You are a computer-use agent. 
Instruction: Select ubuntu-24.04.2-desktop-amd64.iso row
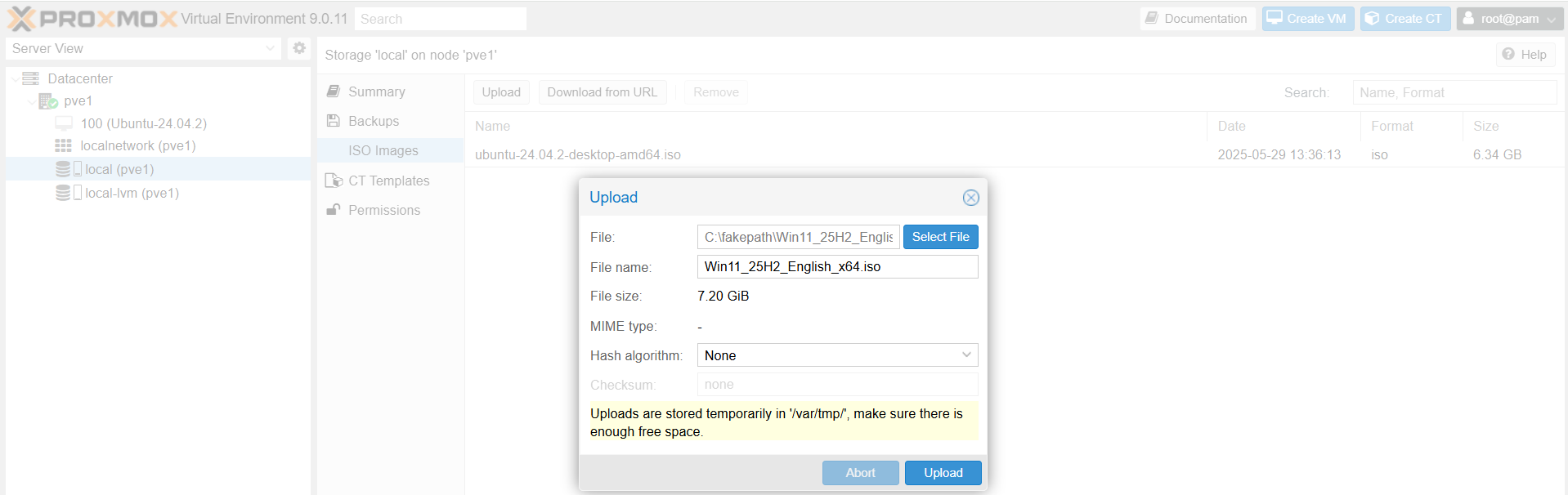(1014, 154)
